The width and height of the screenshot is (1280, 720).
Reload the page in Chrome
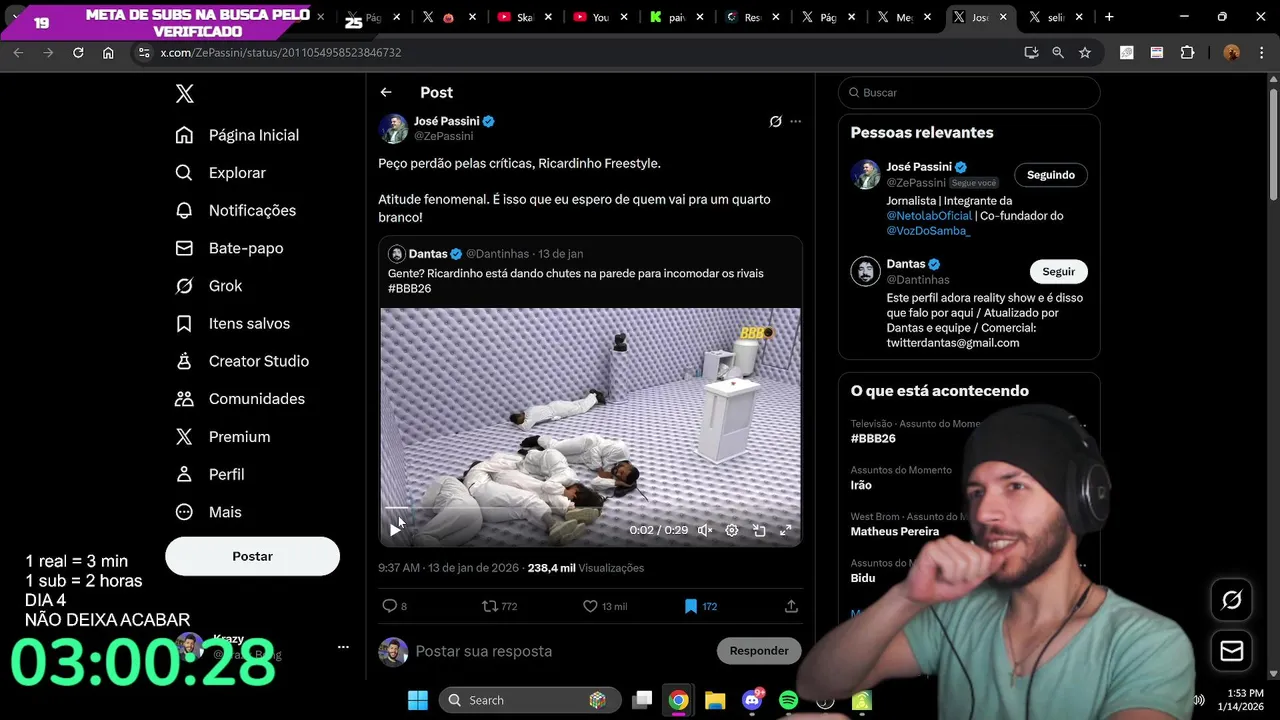point(78,53)
